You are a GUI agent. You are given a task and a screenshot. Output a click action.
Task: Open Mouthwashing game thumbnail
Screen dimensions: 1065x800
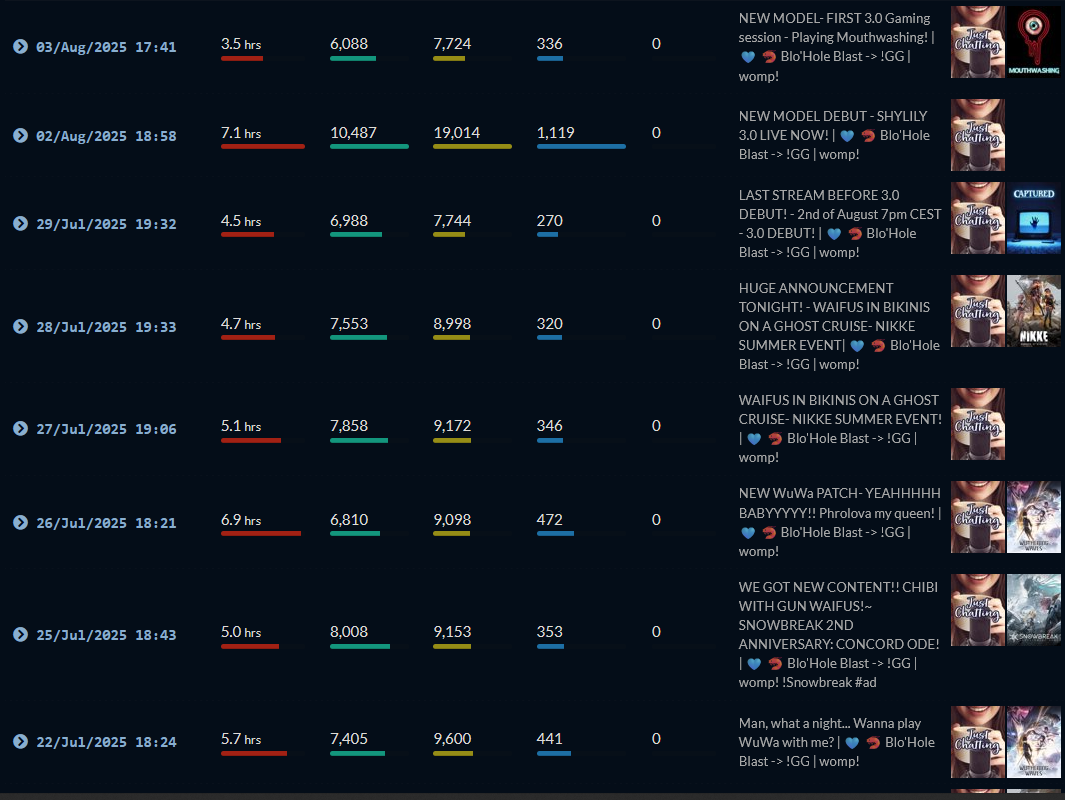(x=1033, y=42)
